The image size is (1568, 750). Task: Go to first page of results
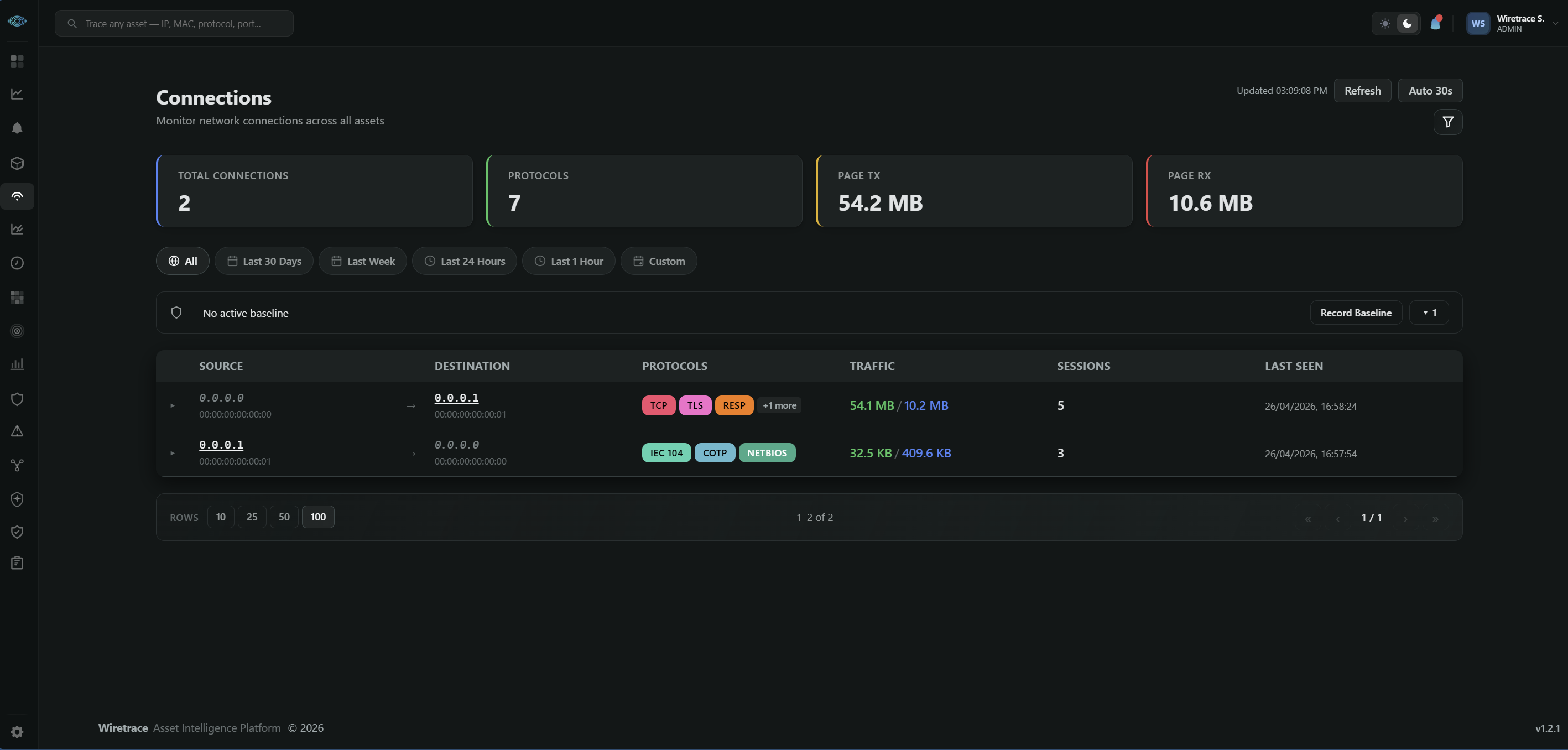(1307, 518)
